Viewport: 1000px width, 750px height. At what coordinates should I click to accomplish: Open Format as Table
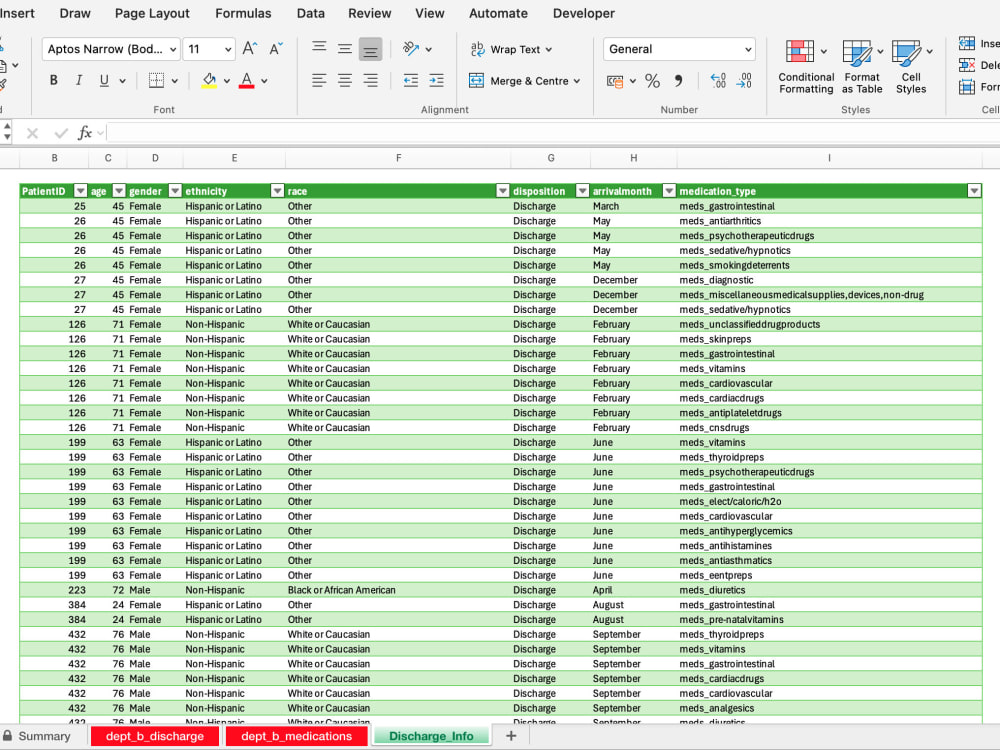tap(862, 66)
